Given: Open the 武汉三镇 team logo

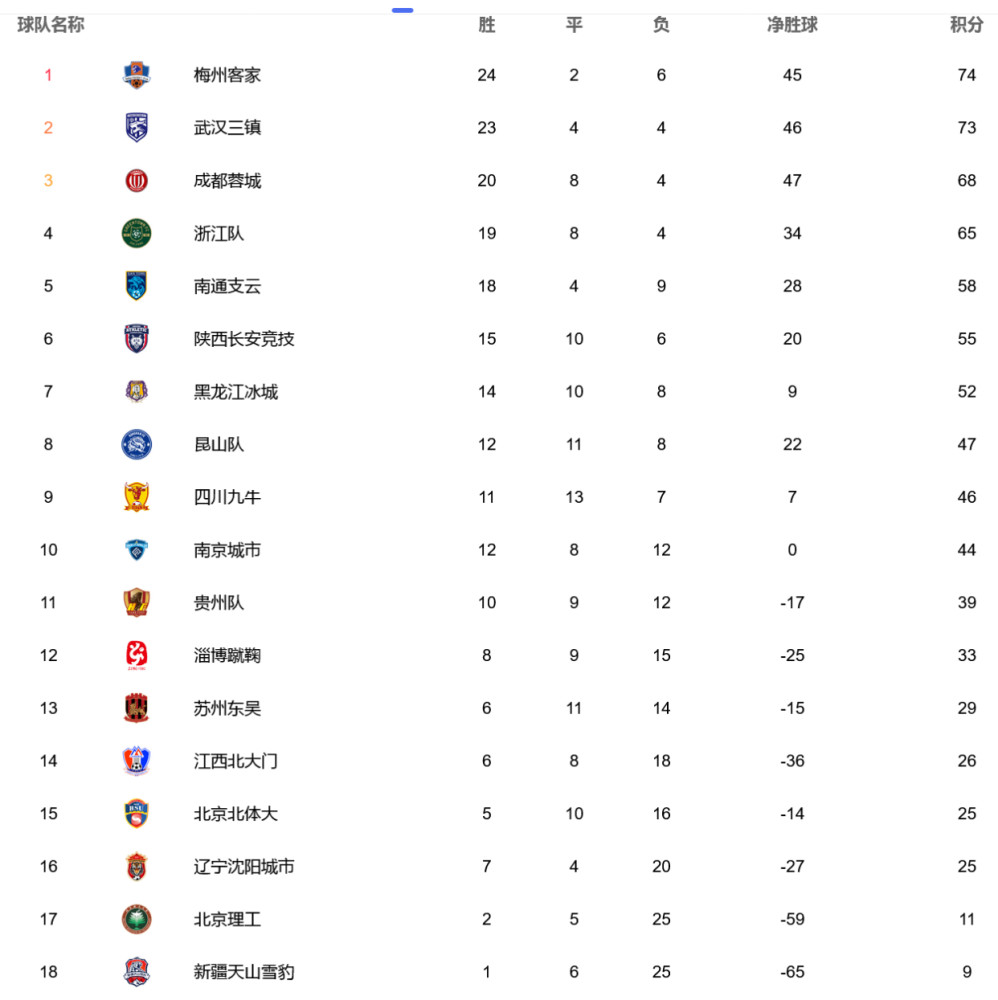Looking at the screenshot, I should click(136, 128).
